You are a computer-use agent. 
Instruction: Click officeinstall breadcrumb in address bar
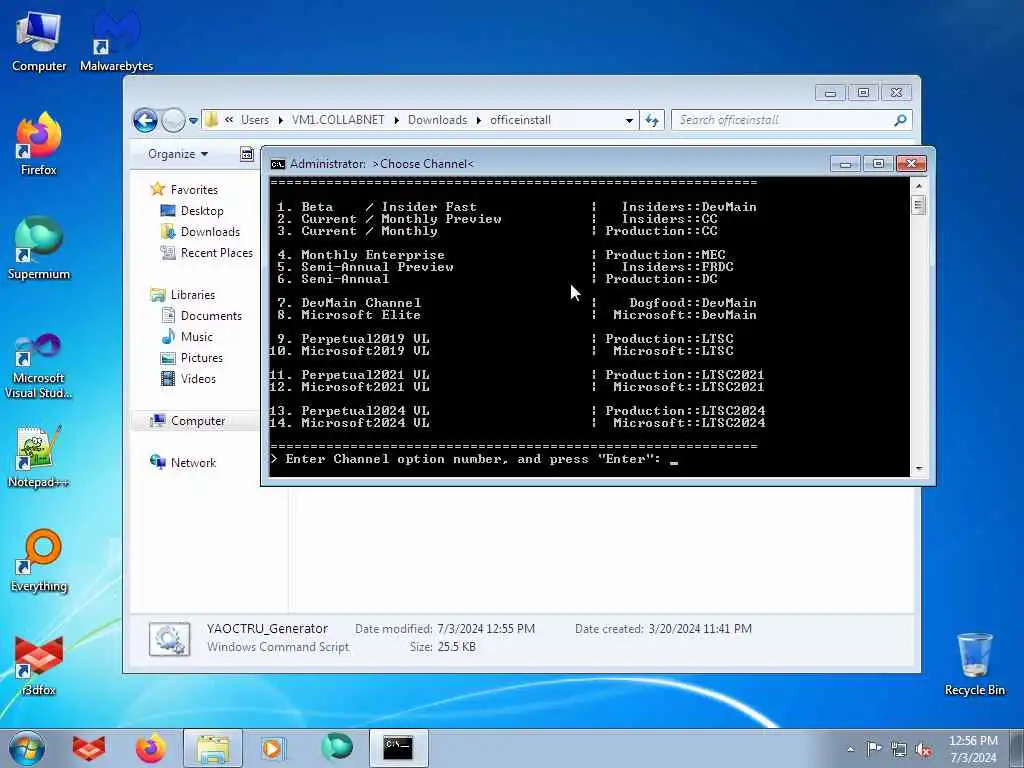click(x=520, y=120)
